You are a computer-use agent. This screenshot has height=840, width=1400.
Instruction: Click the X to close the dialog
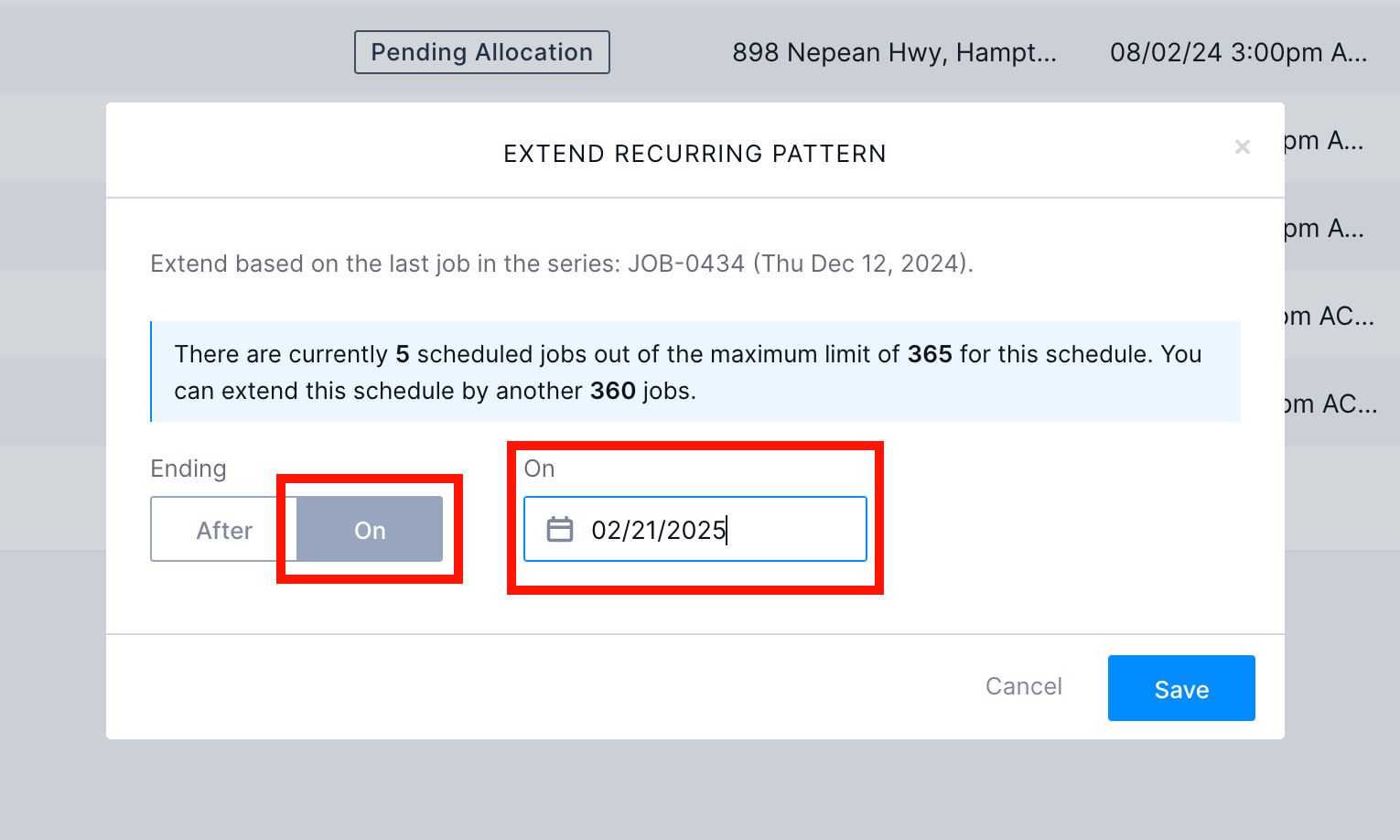click(1243, 146)
